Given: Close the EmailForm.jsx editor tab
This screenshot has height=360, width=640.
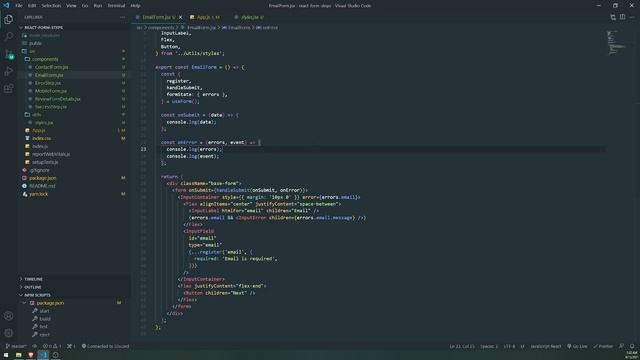Looking at the screenshot, I should 180,17.
